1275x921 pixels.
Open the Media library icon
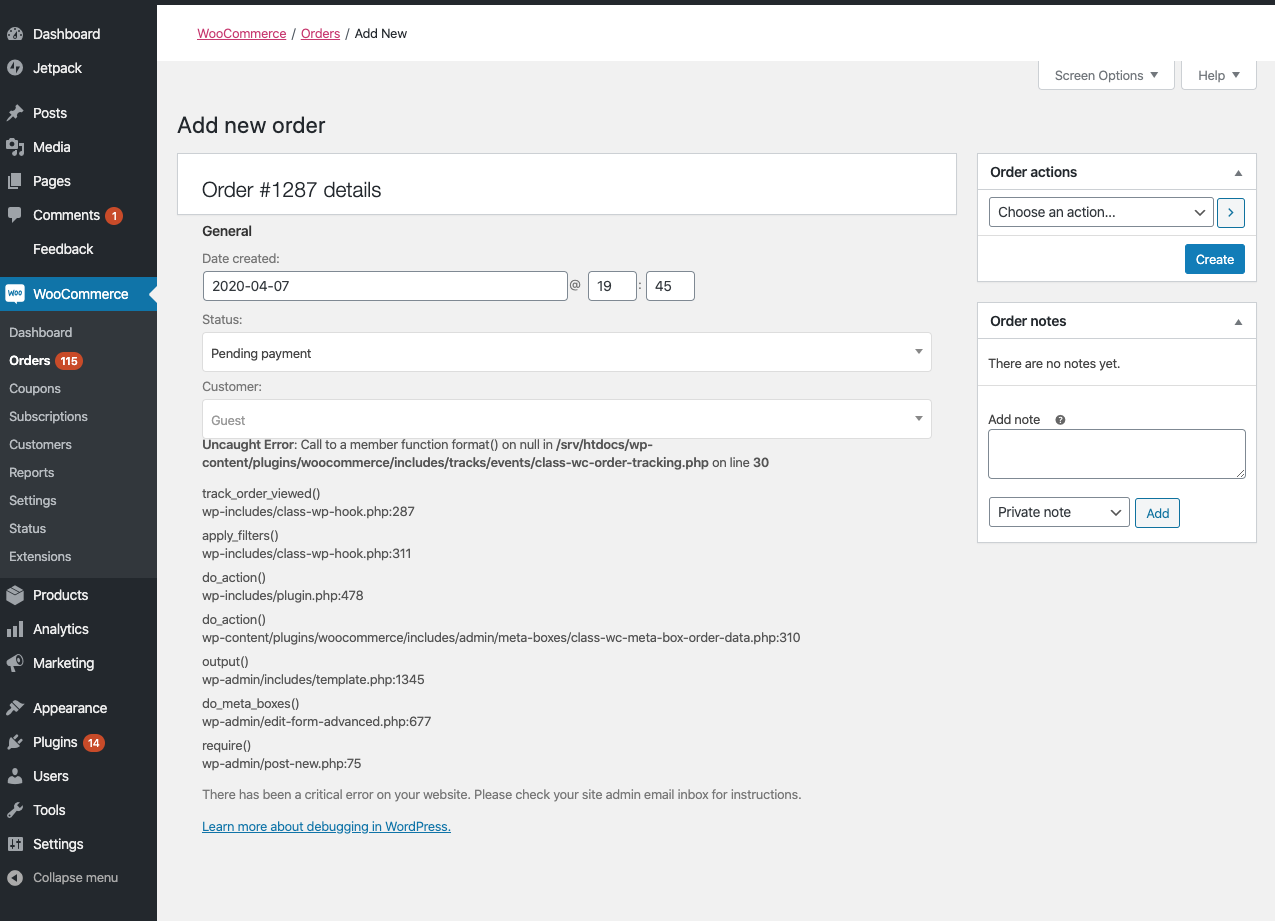click(x=15, y=147)
